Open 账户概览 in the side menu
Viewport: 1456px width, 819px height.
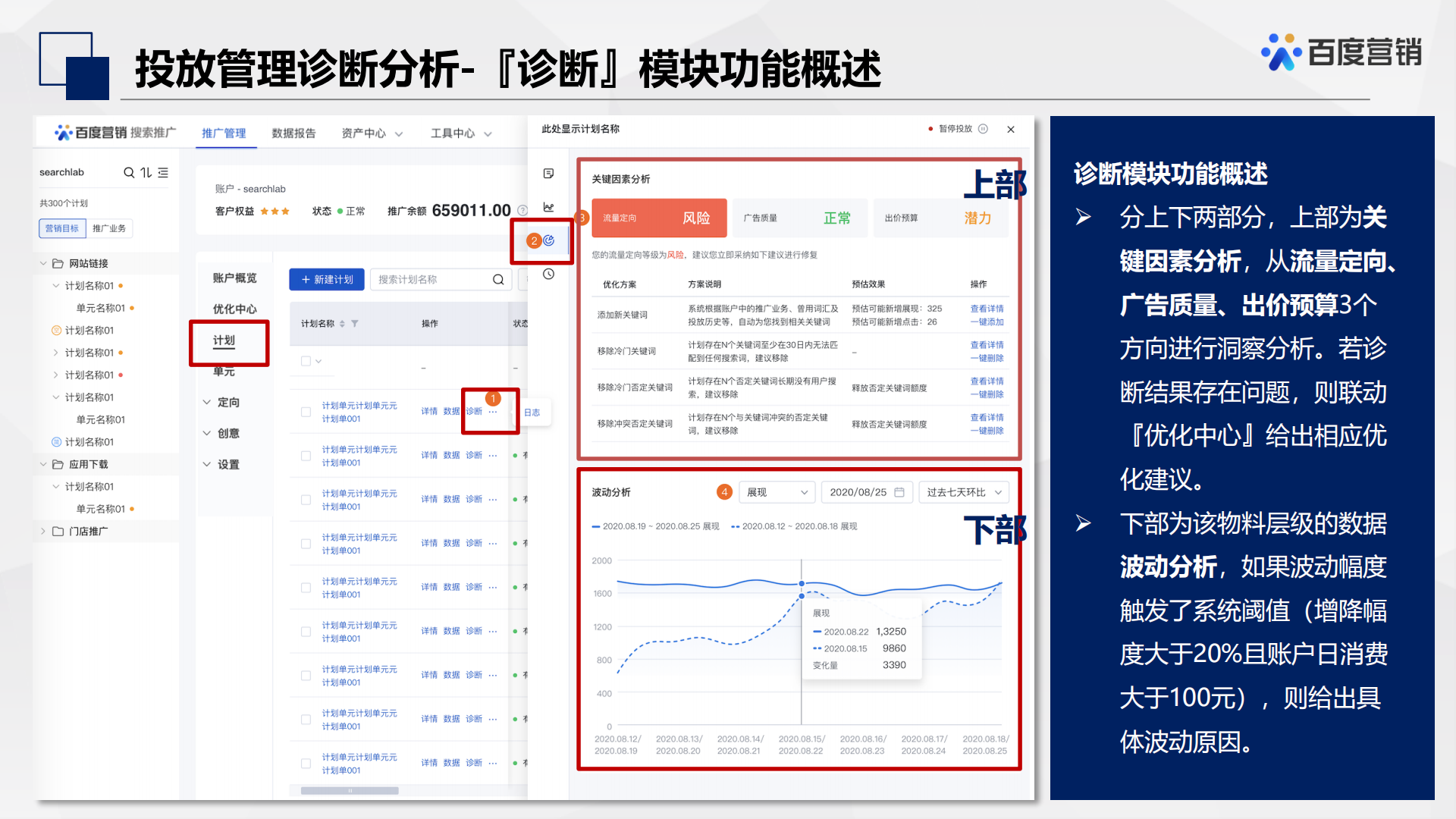pyautogui.click(x=234, y=278)
